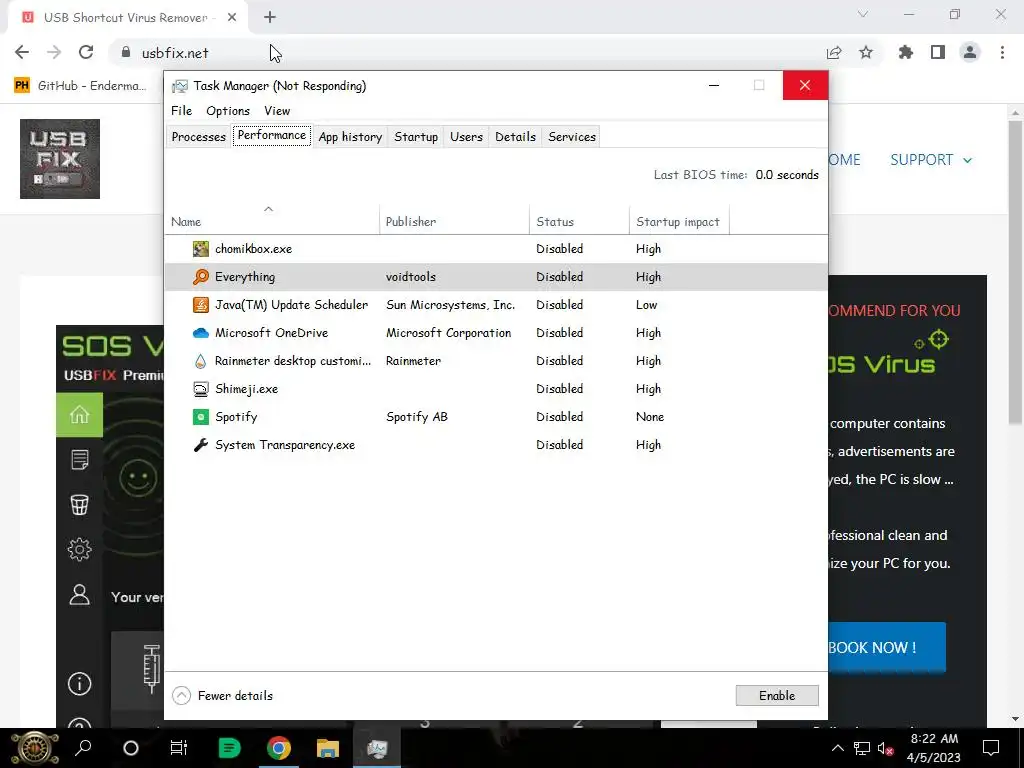This screenshot has width=1024, height=768.
Task: Open Chrome profile avatar
Action: pyautogui.click(x=970, y=52)
